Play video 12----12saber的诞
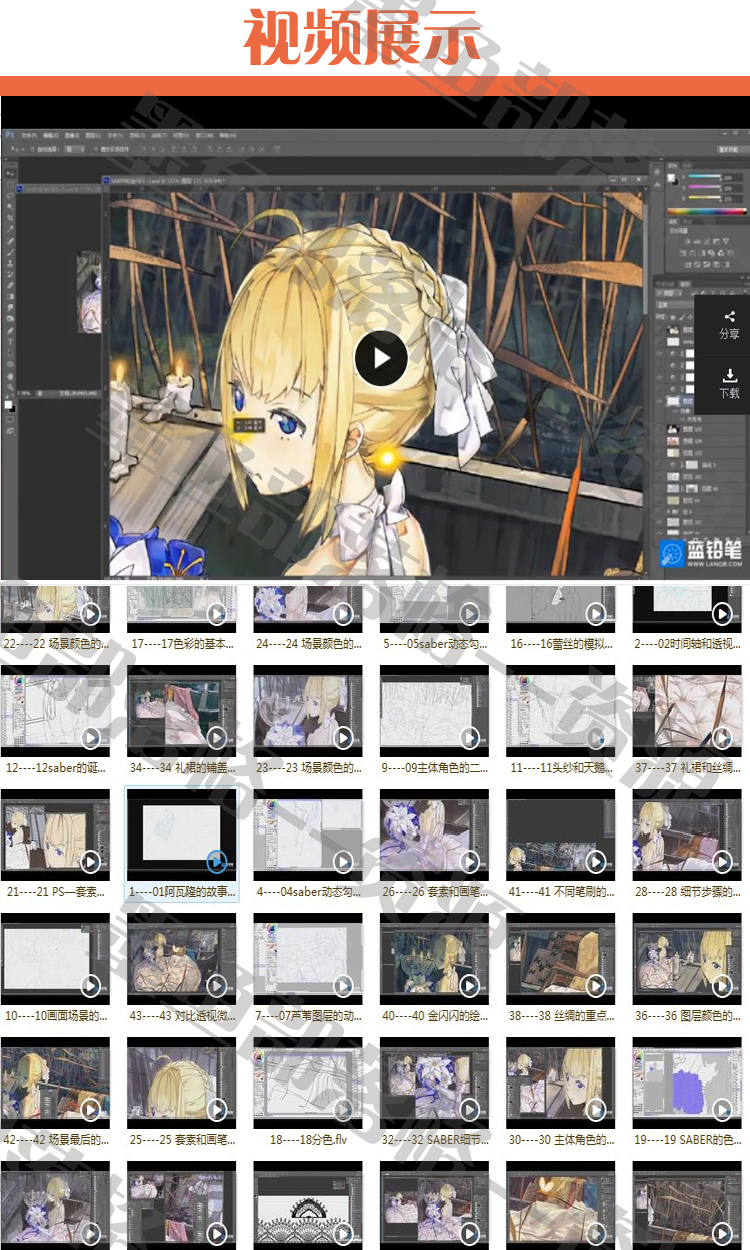Screen dimensions: 750x1250 click(x=91, y=737)
